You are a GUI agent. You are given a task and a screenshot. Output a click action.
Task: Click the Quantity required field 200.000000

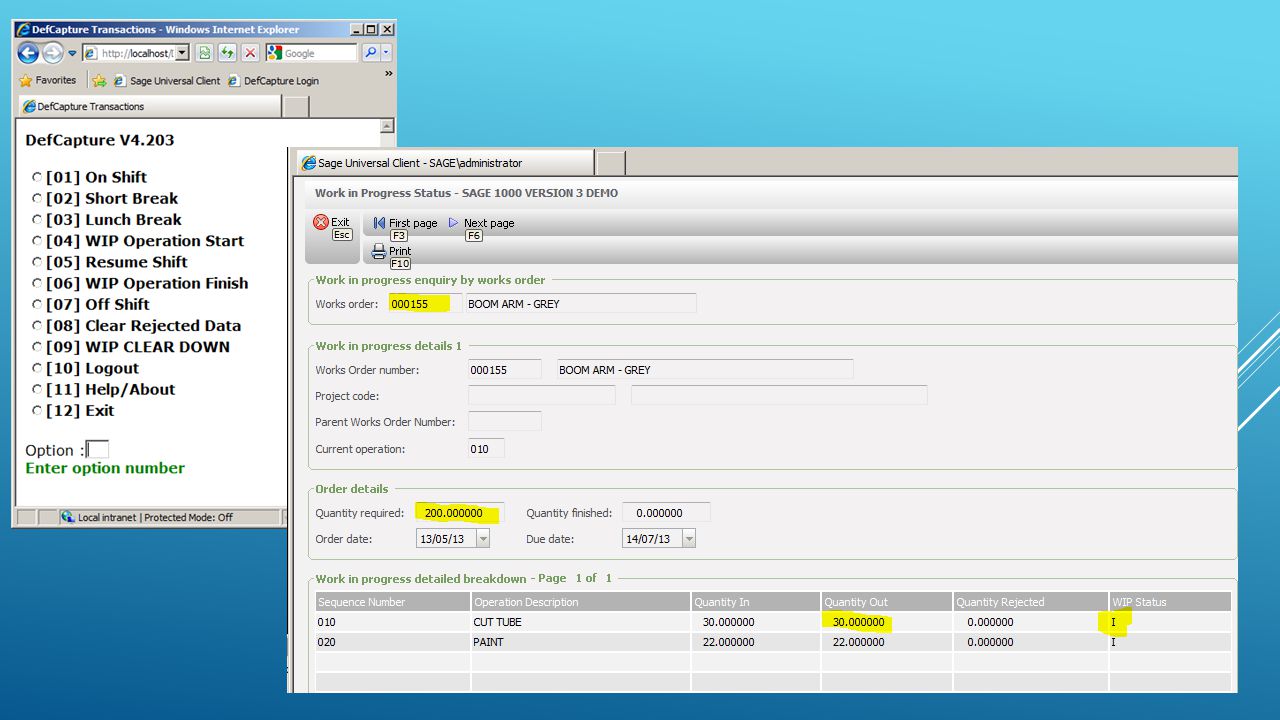coord(460,513)
